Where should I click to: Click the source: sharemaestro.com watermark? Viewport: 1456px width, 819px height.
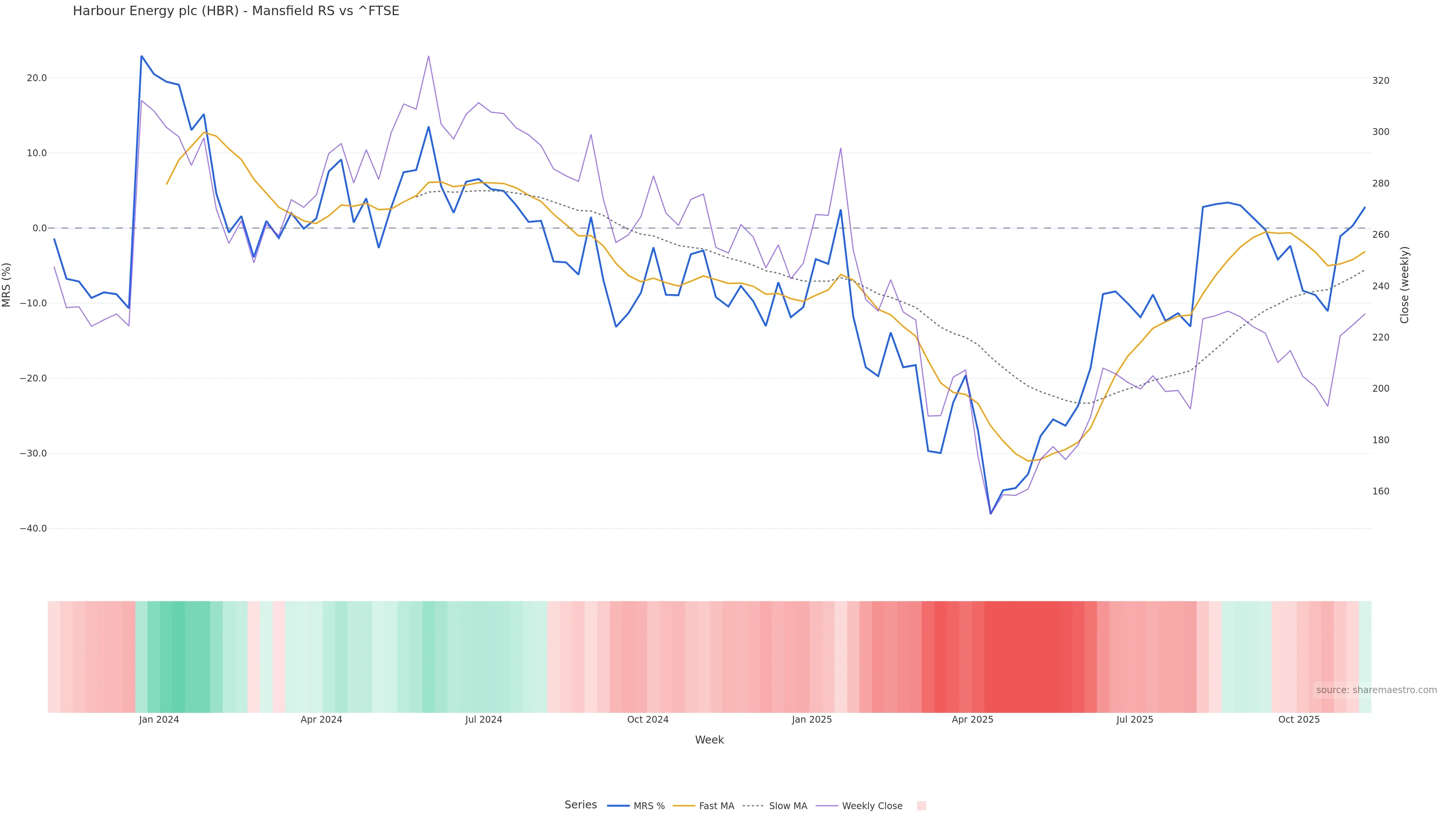1376,690
